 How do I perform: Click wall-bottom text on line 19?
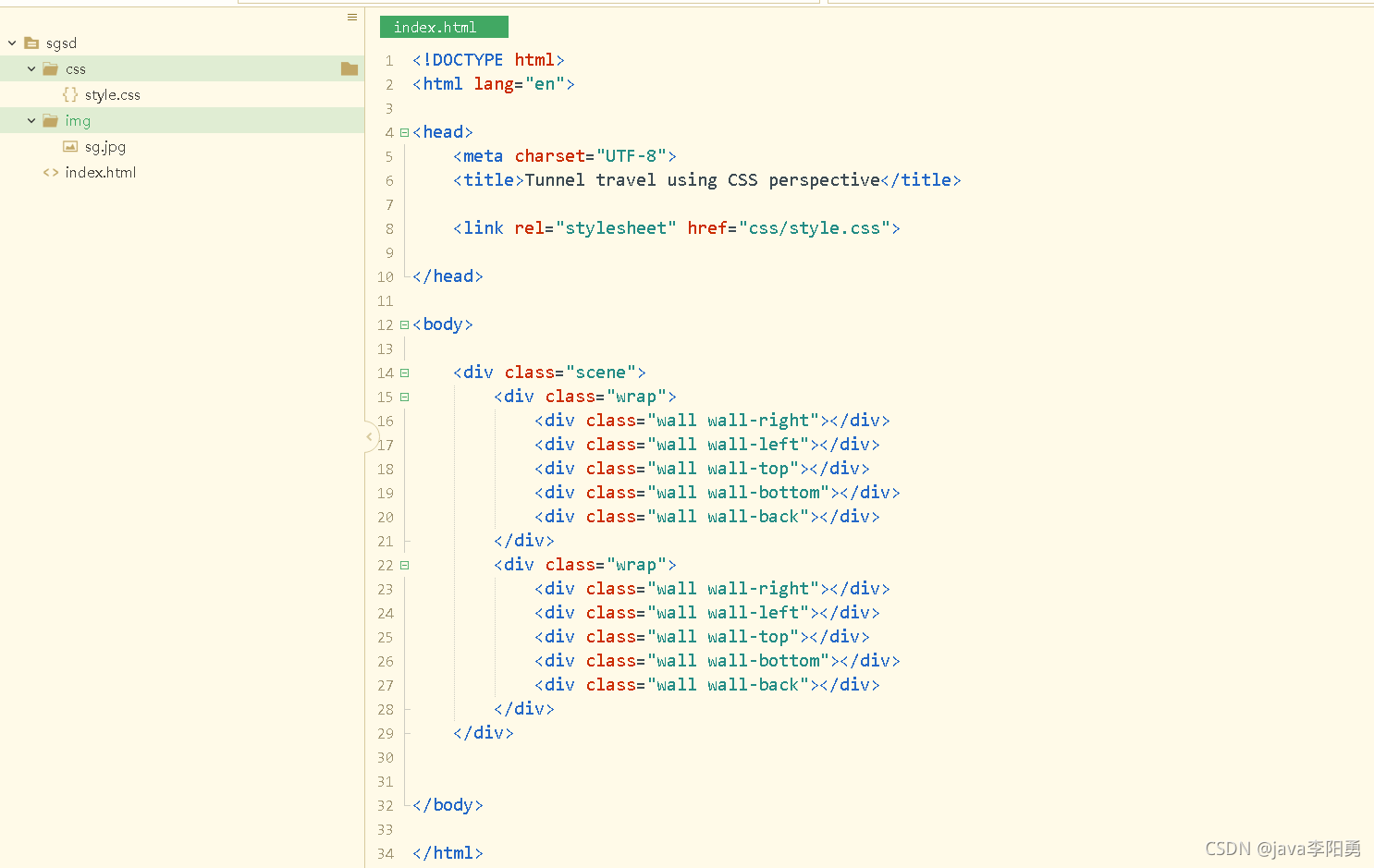click(764, 493)
